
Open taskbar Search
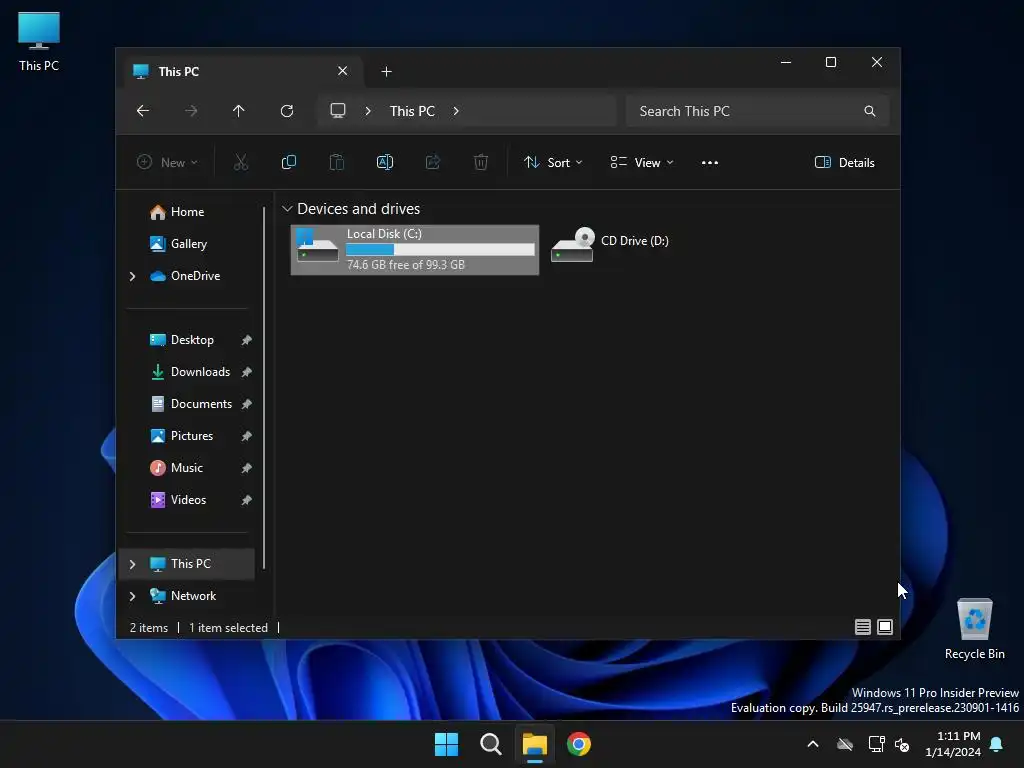pyautogui.click(x=490, y=744)
